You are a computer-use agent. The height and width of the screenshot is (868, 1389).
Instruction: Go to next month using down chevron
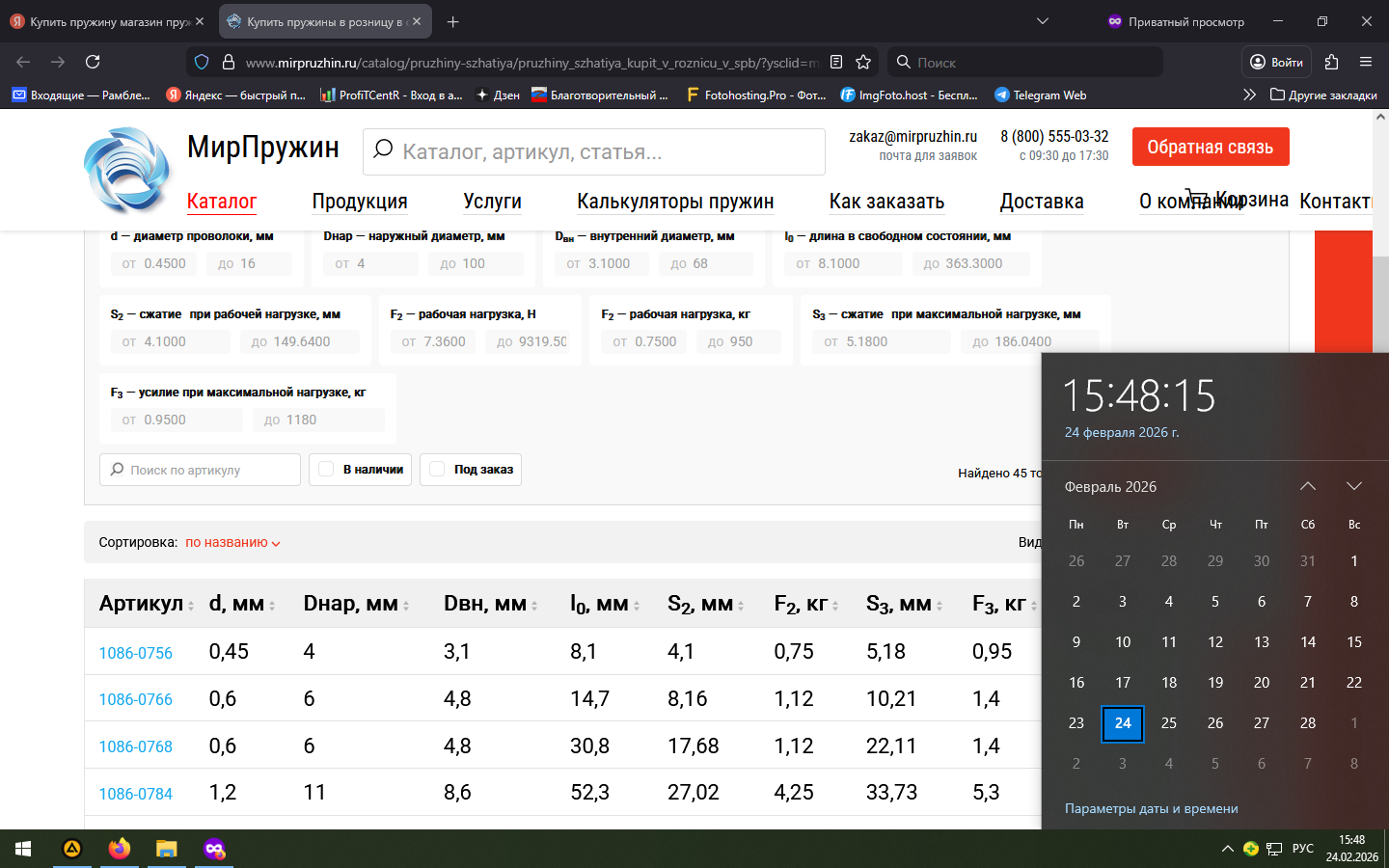point(1354,486)
